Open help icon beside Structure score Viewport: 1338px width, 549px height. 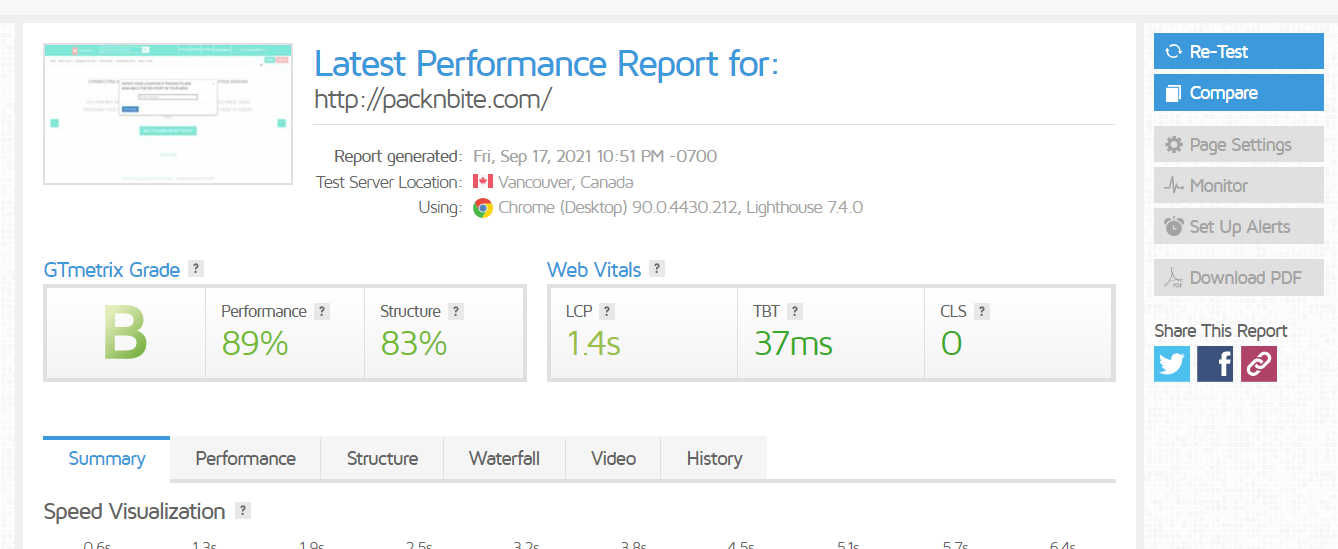(x=456, y=312)
